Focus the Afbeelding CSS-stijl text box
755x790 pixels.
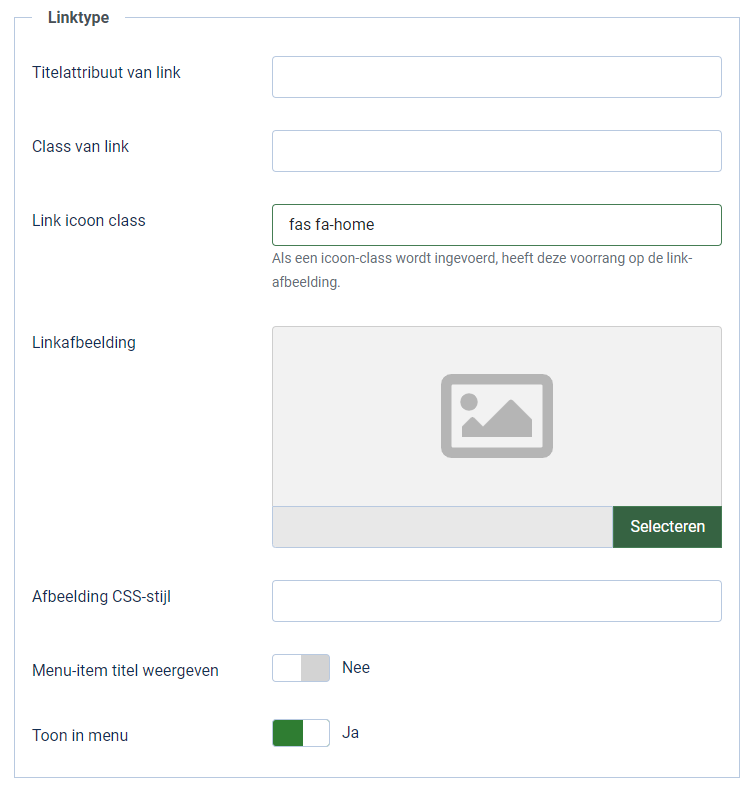(x=496, y=601)
